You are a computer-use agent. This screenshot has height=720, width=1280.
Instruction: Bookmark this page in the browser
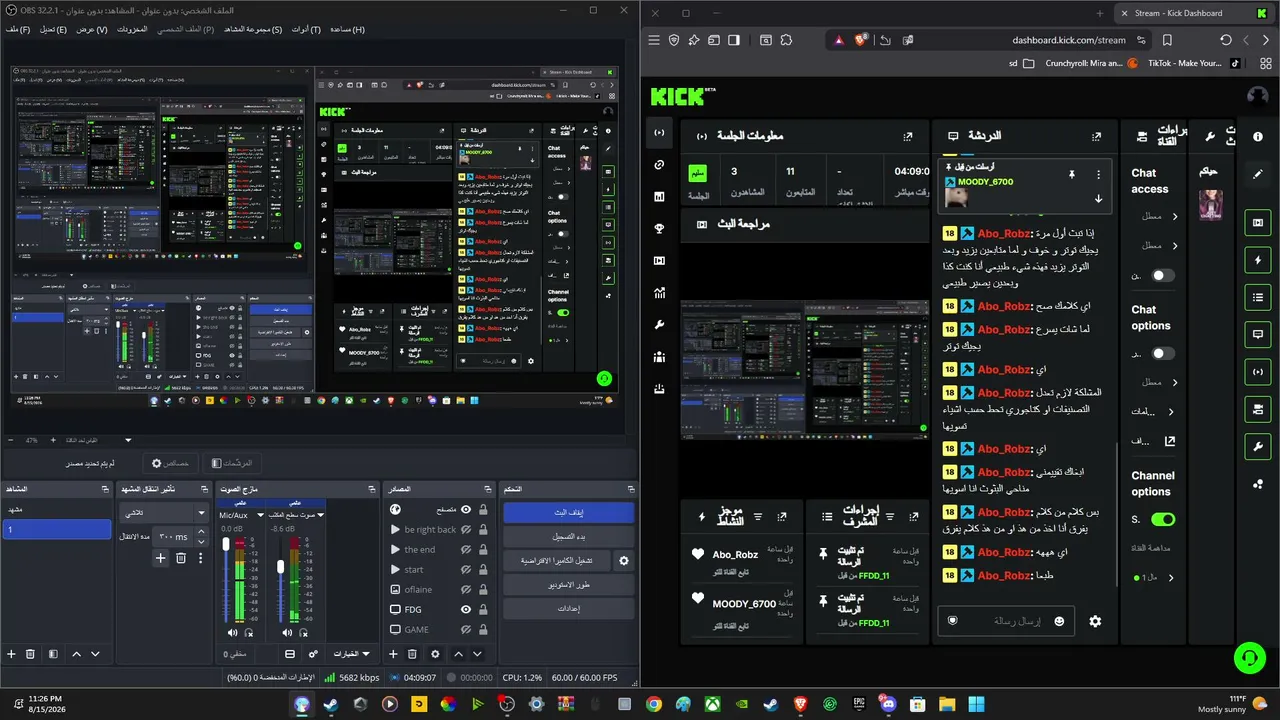point(1167,40)
